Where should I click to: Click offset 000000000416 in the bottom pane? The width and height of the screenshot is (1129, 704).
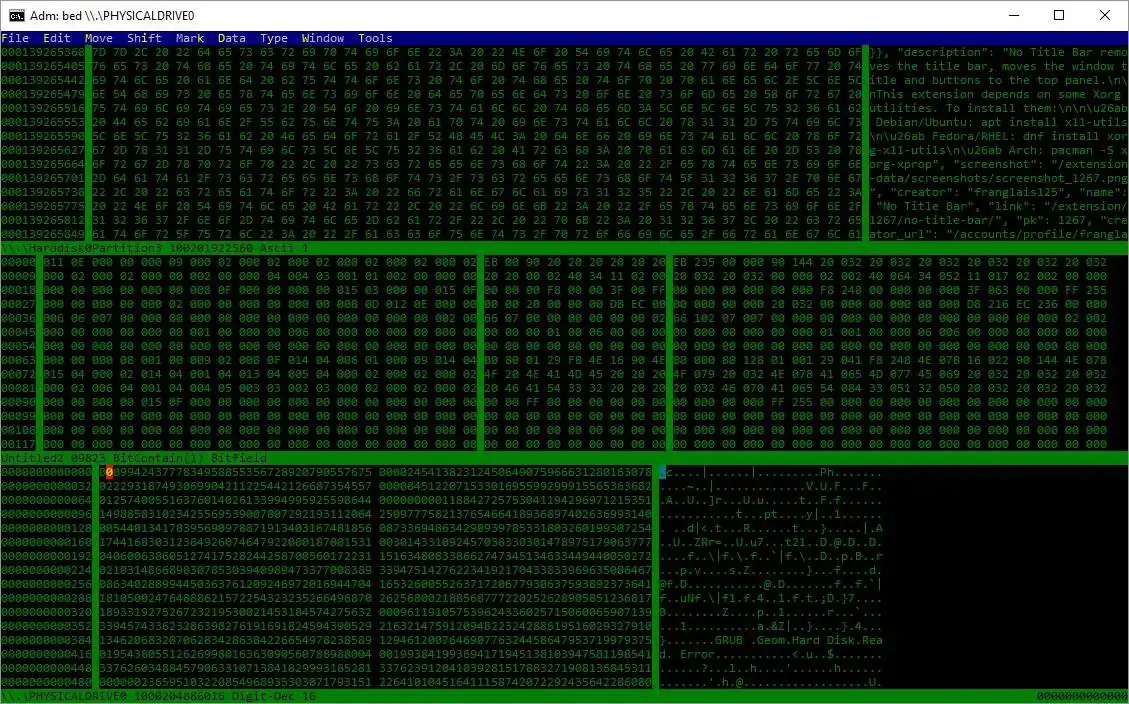pos(47,654)
